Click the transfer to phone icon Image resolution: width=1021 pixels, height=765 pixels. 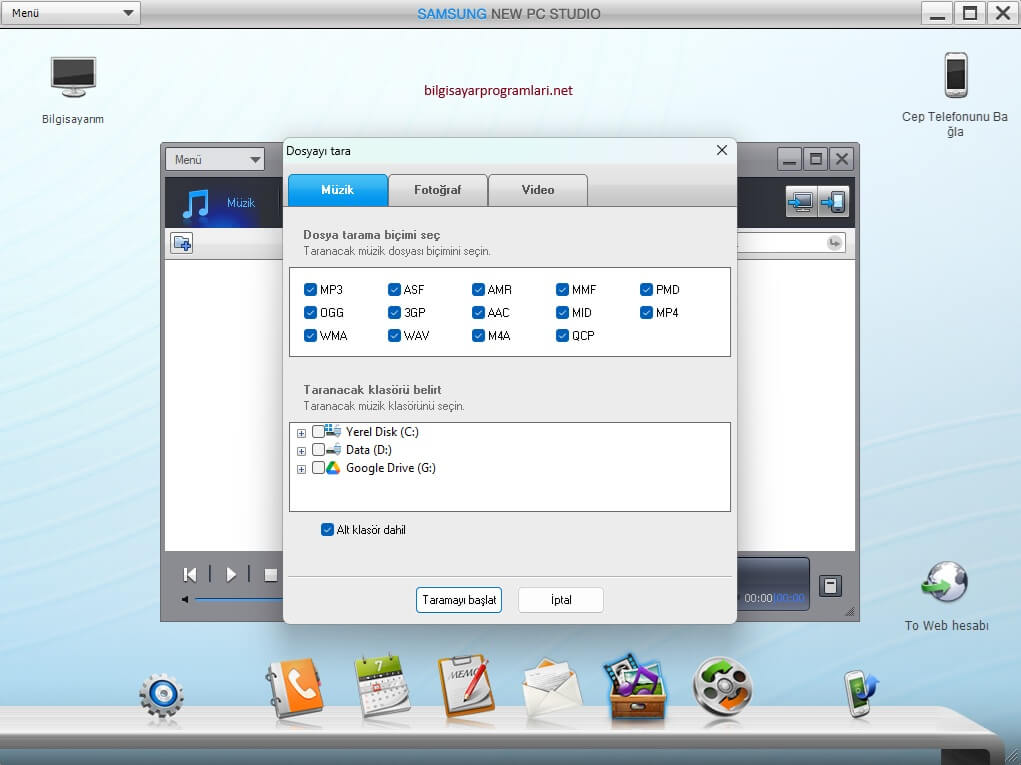click(833, 202)
